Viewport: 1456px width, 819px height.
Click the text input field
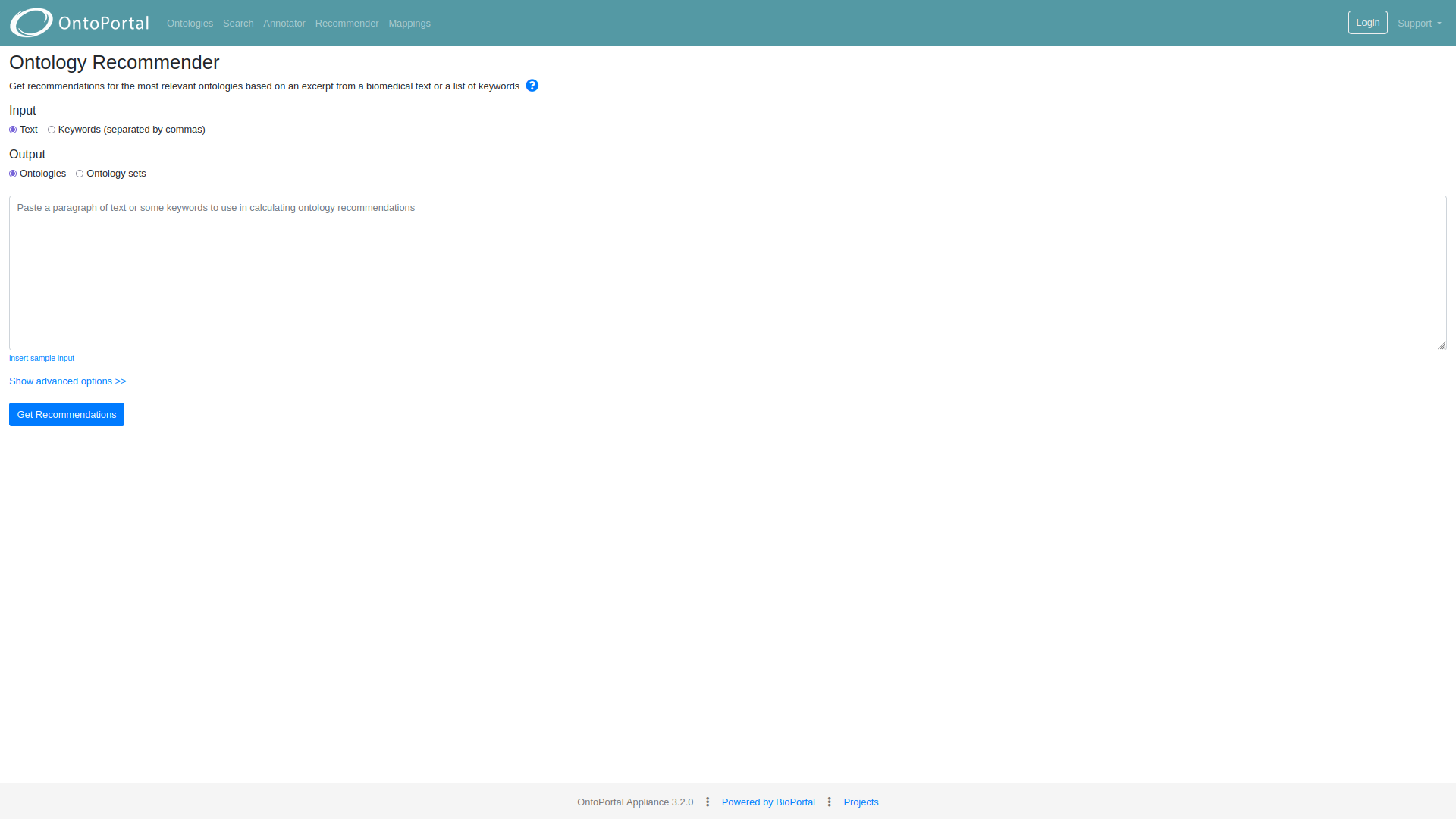coord(727,271)
